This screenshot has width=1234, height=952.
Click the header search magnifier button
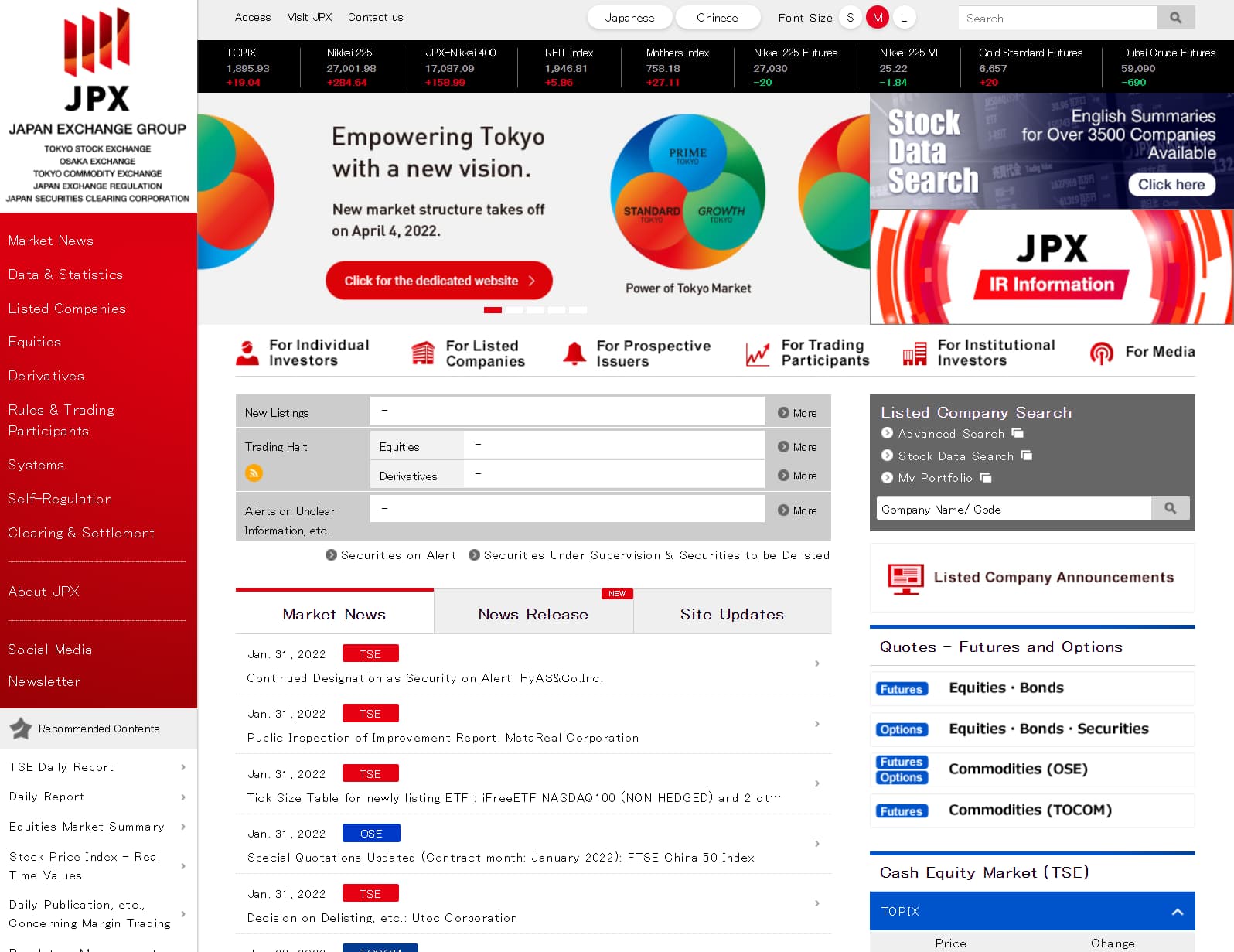coord(1175,18)
